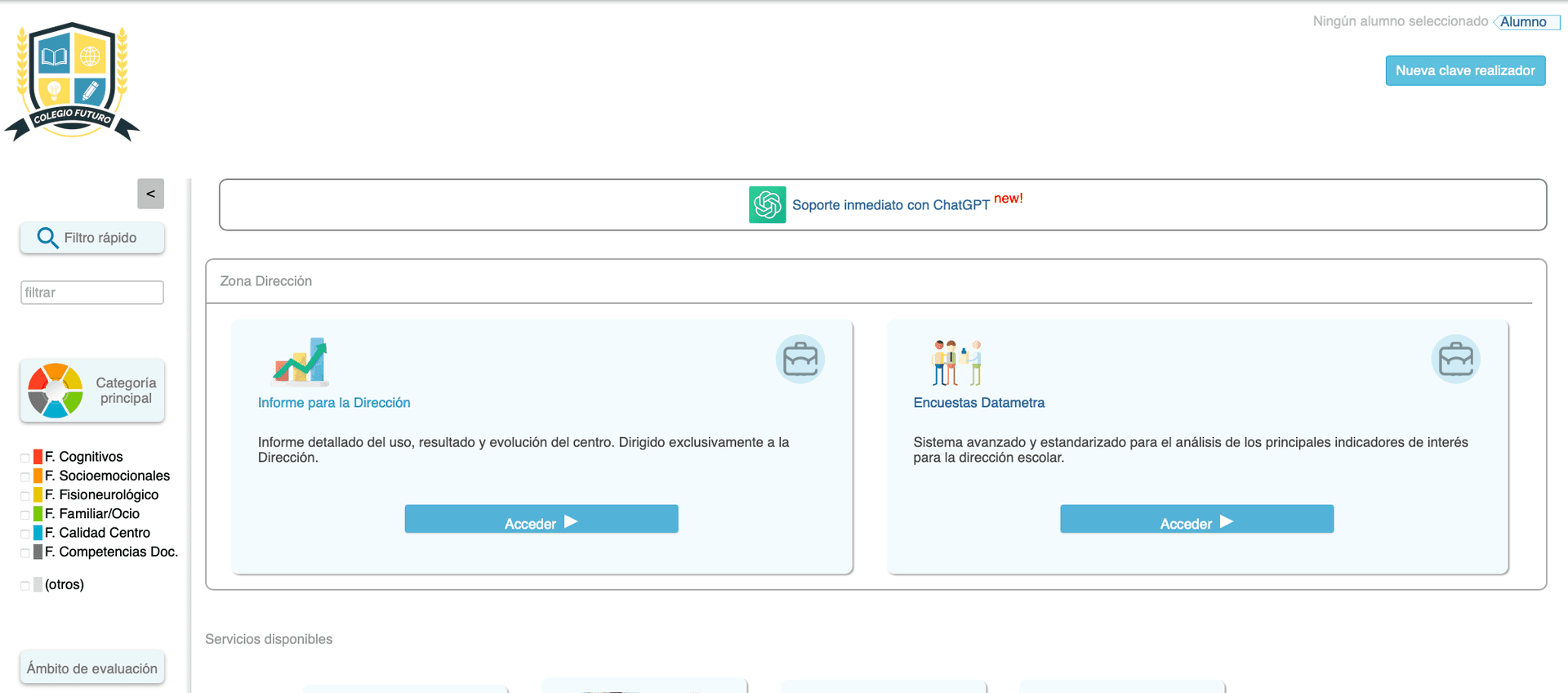Click the magnifier icon in Filtro rápido
The width and height of the screenshot is (1568, 693).
(47, 238)
